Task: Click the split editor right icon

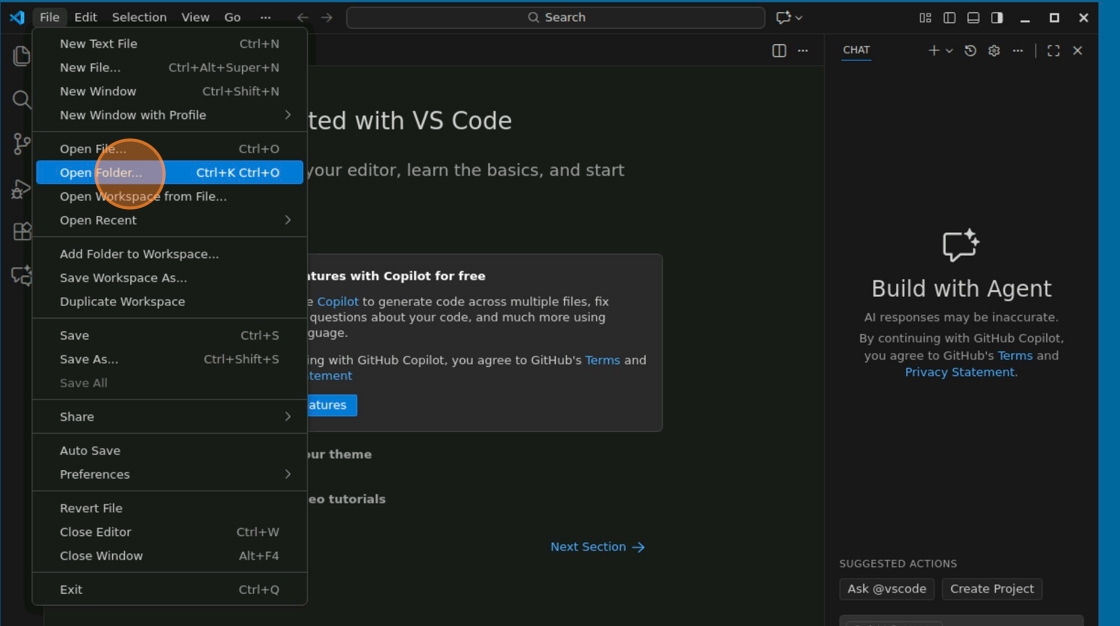Action: coord(779,51)
